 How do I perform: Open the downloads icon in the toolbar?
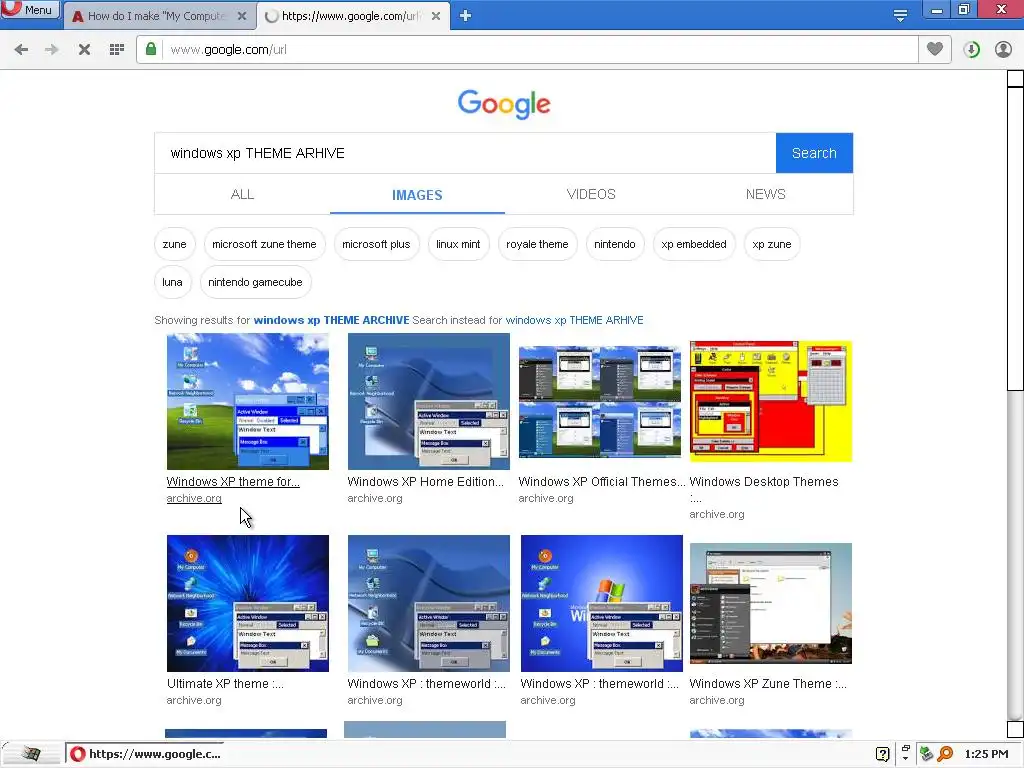tap(971, 50)
